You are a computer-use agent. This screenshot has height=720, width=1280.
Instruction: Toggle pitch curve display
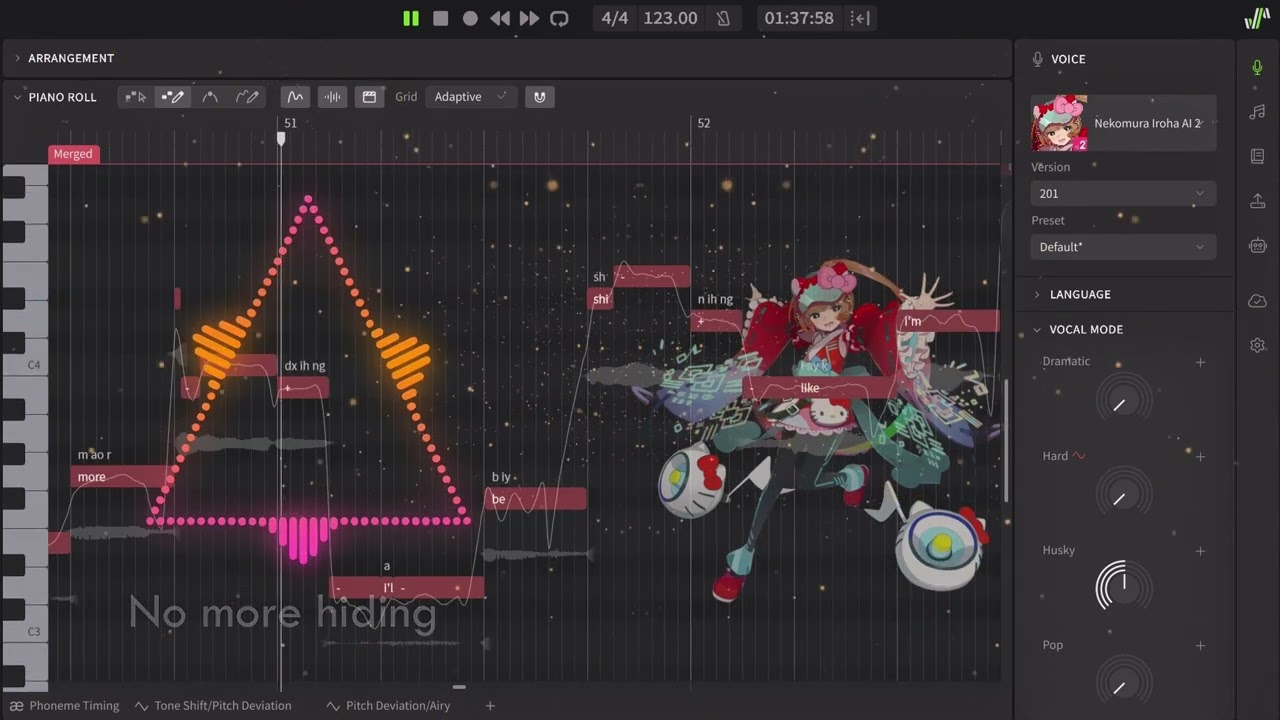tap(295, 97)
